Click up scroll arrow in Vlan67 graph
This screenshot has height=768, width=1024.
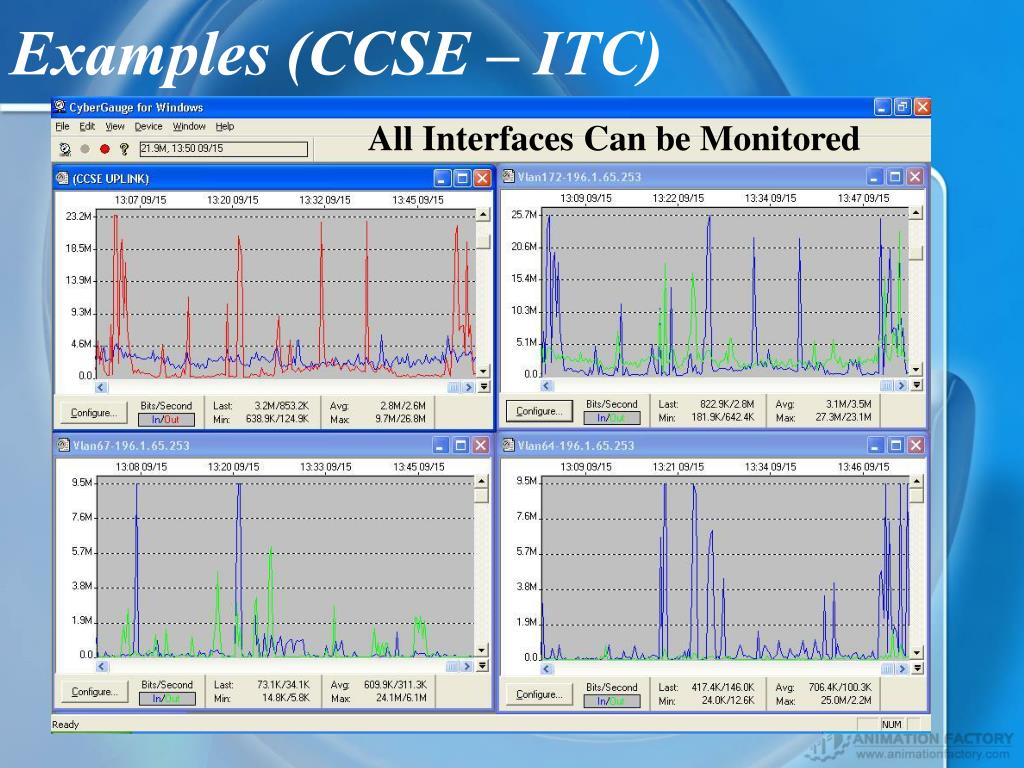tap(481, 481)
